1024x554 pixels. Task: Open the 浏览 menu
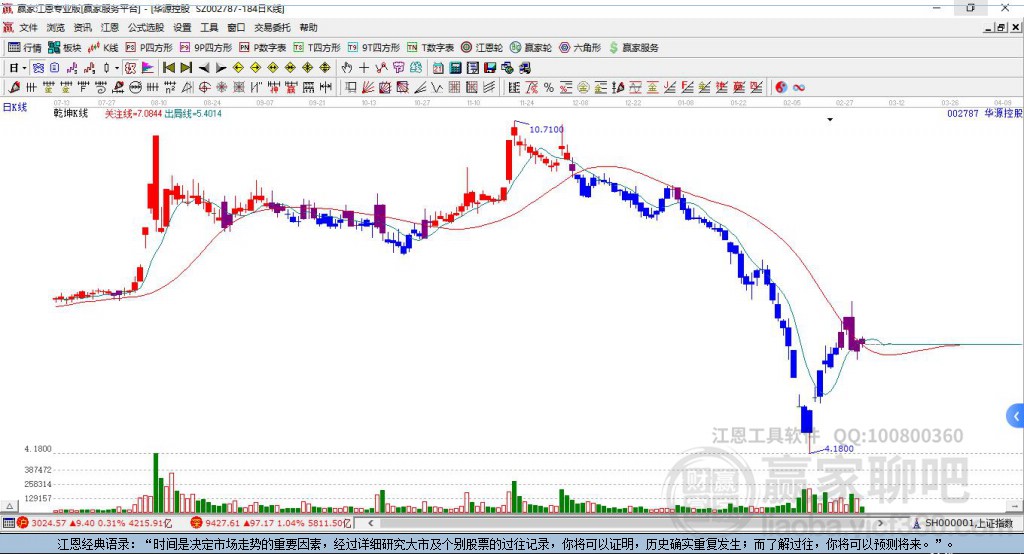tap(56, 27)
